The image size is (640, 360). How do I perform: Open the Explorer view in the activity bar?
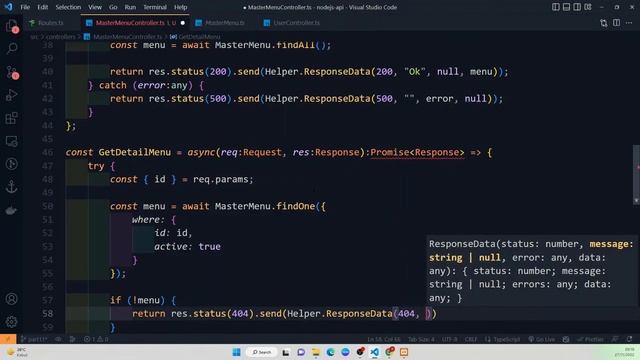pyautogui.click(x=12, y=27)
